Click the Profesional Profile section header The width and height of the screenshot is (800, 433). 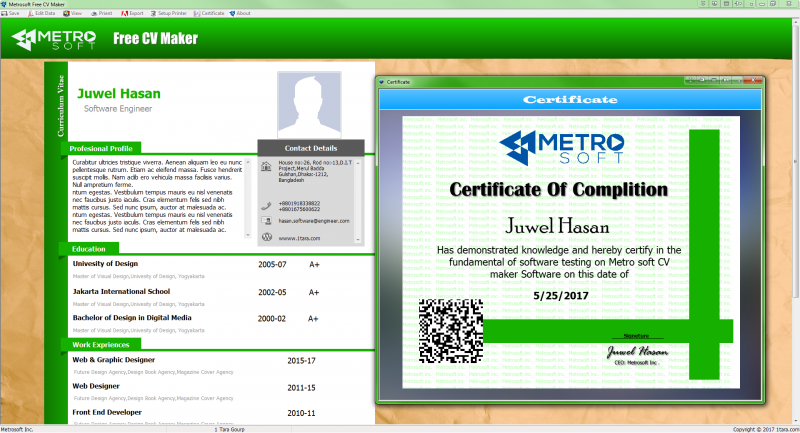point(101,148)
